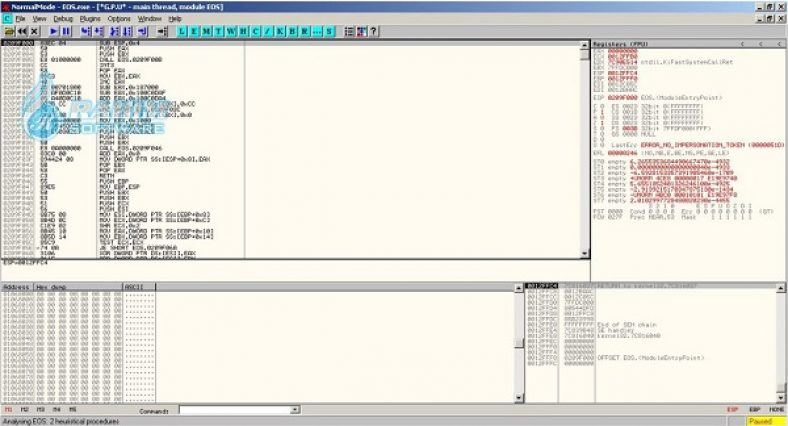Image resolution: width=788 pixels, height=426 pixels.
Task: Click stack pane scrollbar up arrow
Action: point(780,288)
